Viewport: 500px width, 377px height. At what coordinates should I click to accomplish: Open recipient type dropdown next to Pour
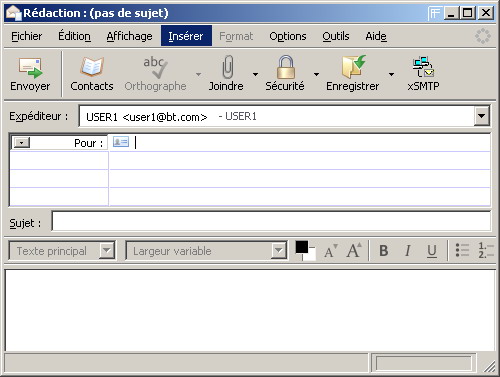pyautogui.click(x=22, y=143)
